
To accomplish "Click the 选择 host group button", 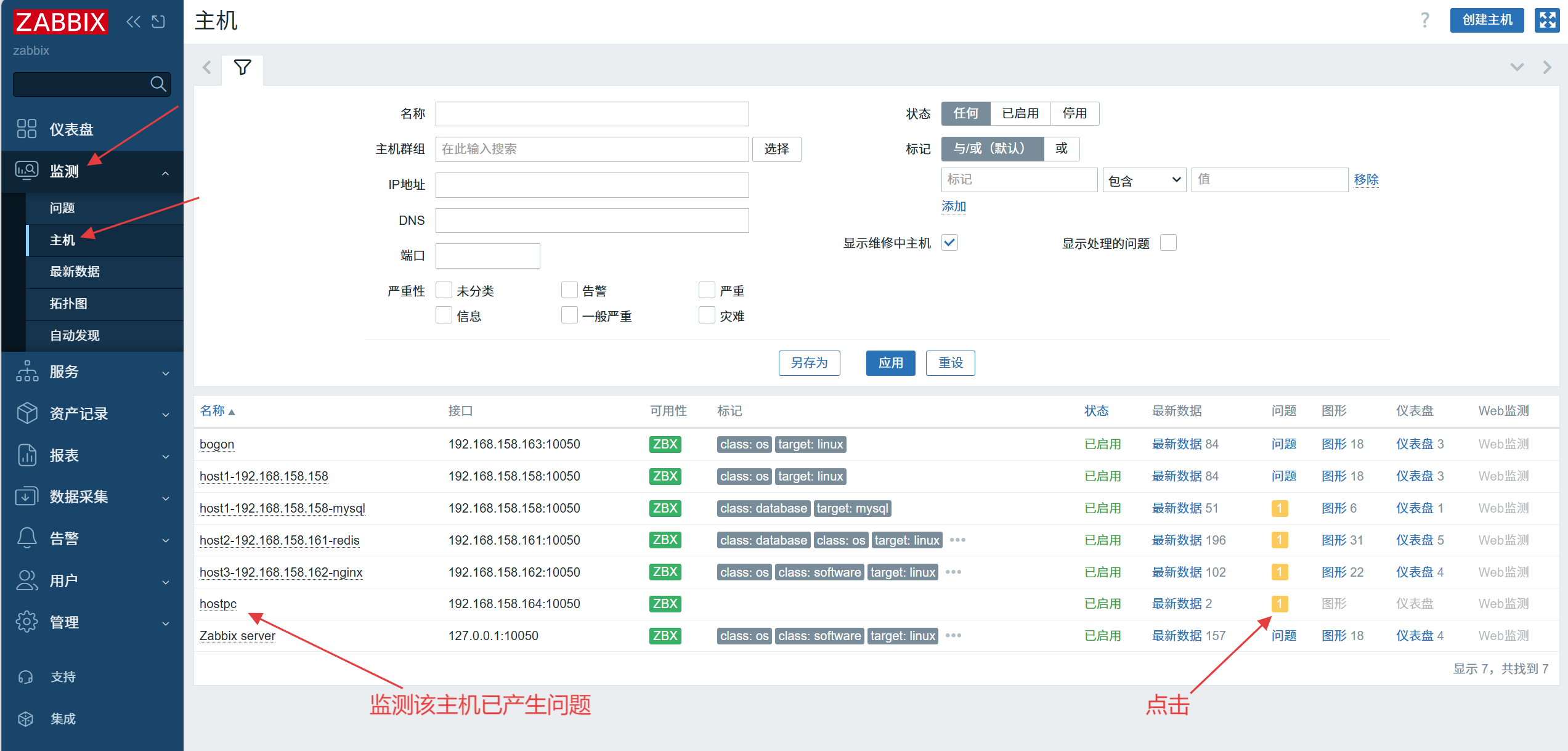I will click(x=776, y=149).
